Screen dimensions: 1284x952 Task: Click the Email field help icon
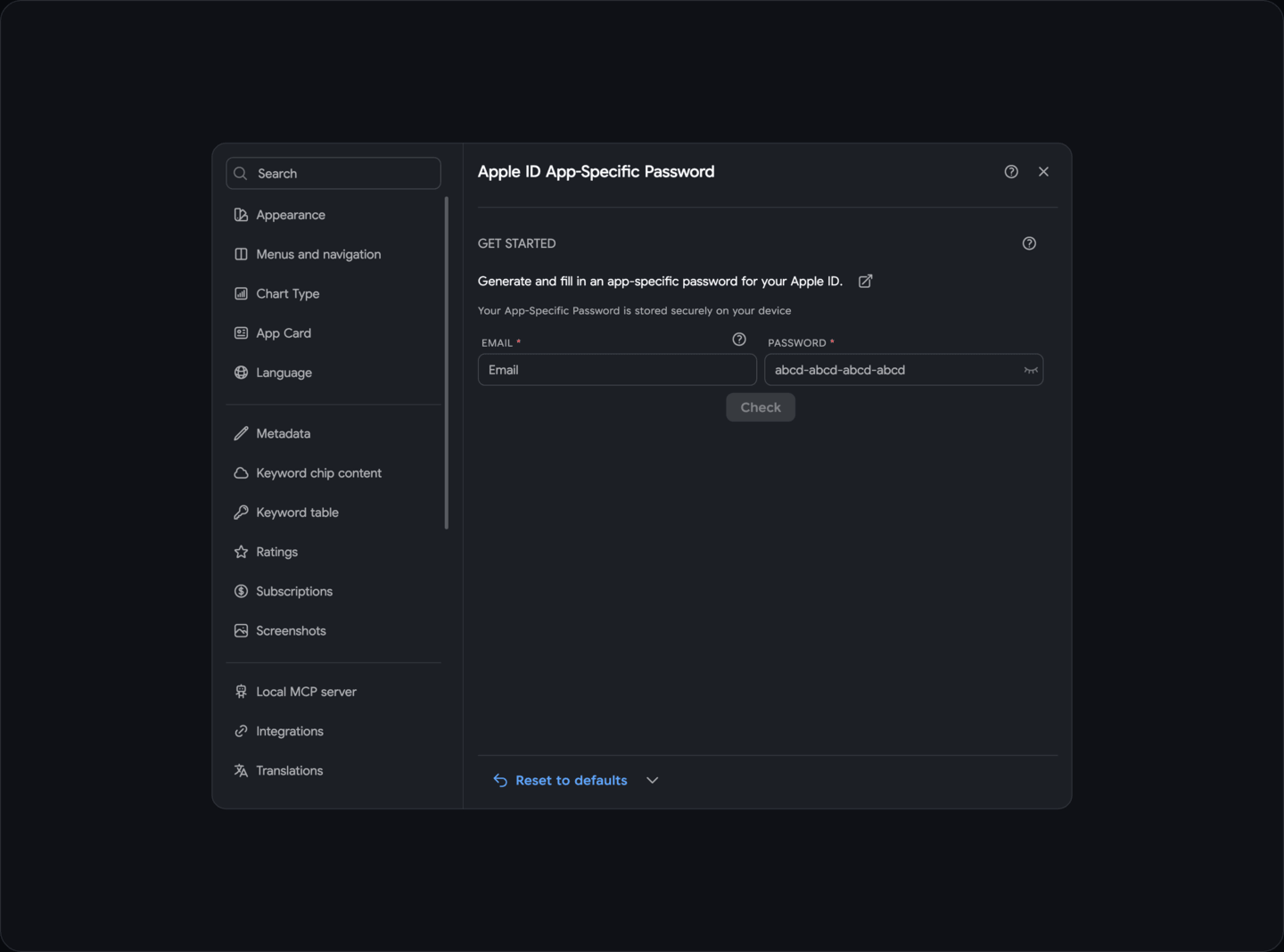[x=739, y=340]
